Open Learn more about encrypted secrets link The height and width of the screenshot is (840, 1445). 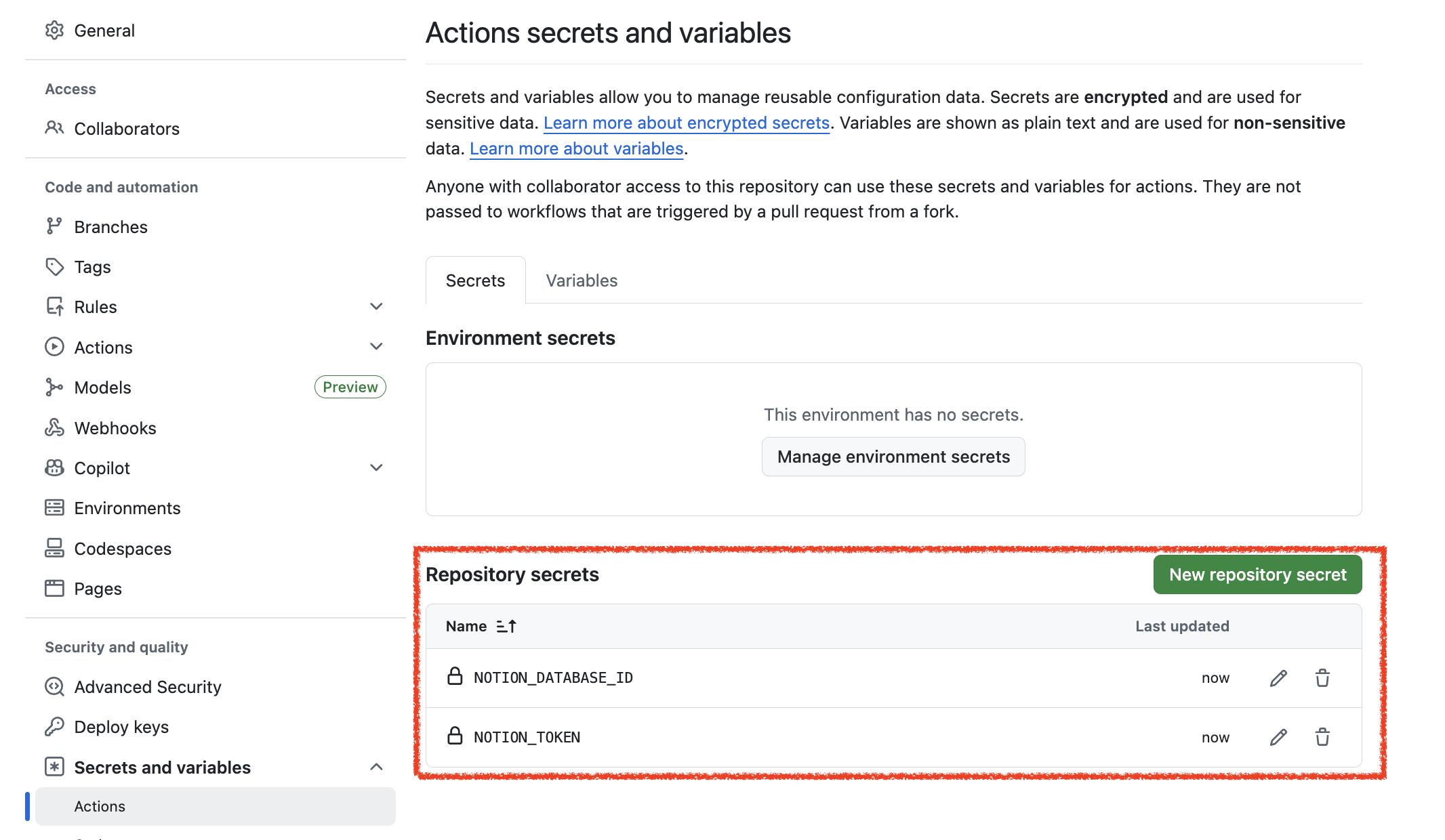coord(687,123)
